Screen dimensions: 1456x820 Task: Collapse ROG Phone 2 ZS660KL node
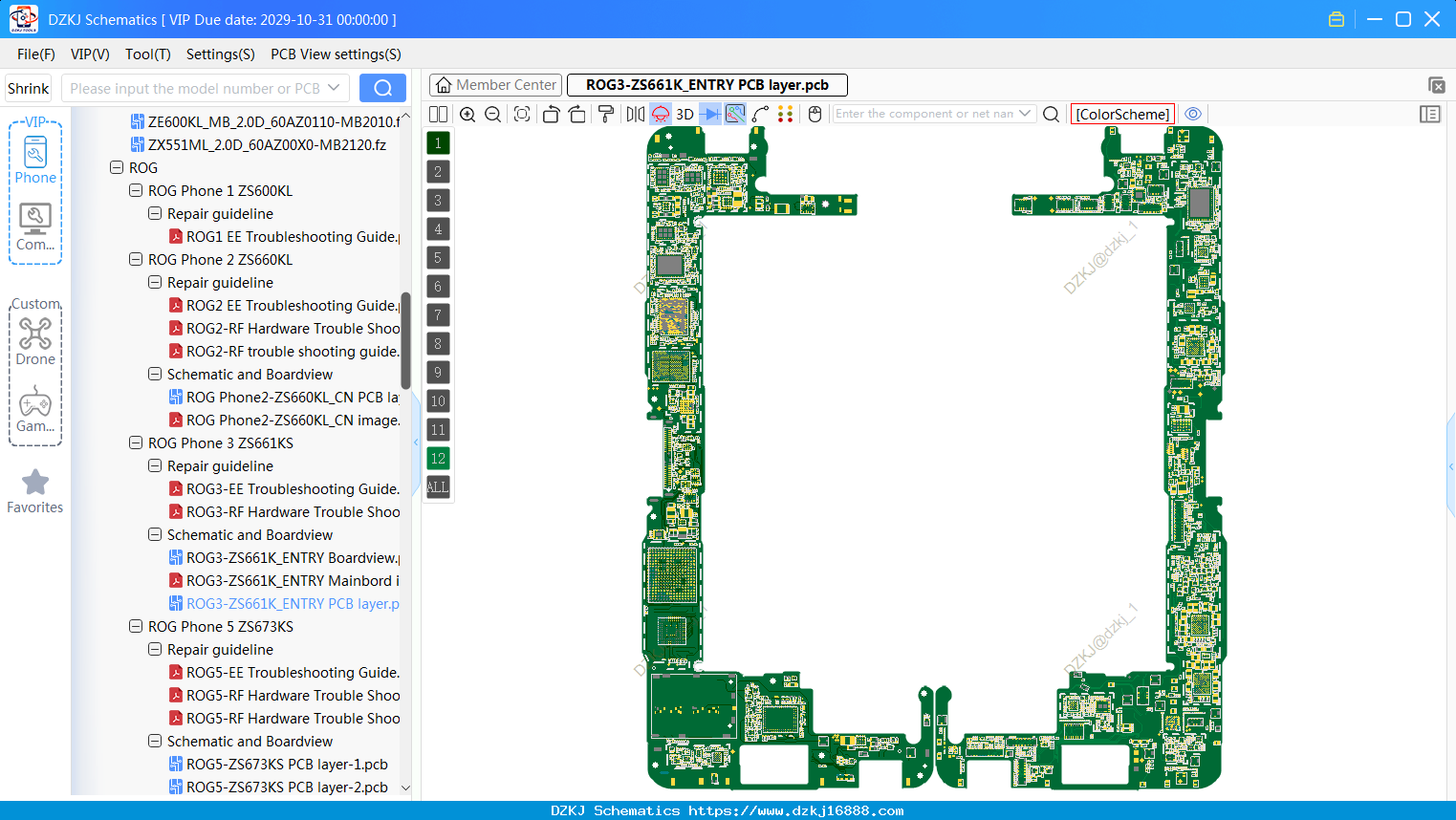(136, 259)
